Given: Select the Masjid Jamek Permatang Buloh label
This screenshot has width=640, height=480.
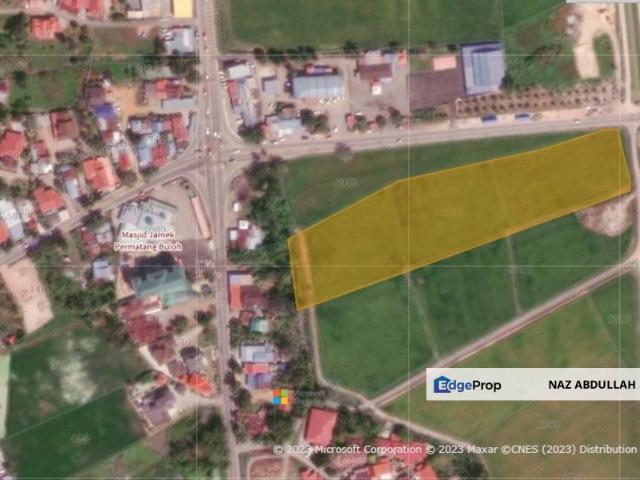Looking at the screenshot, I should pos(150,240).
